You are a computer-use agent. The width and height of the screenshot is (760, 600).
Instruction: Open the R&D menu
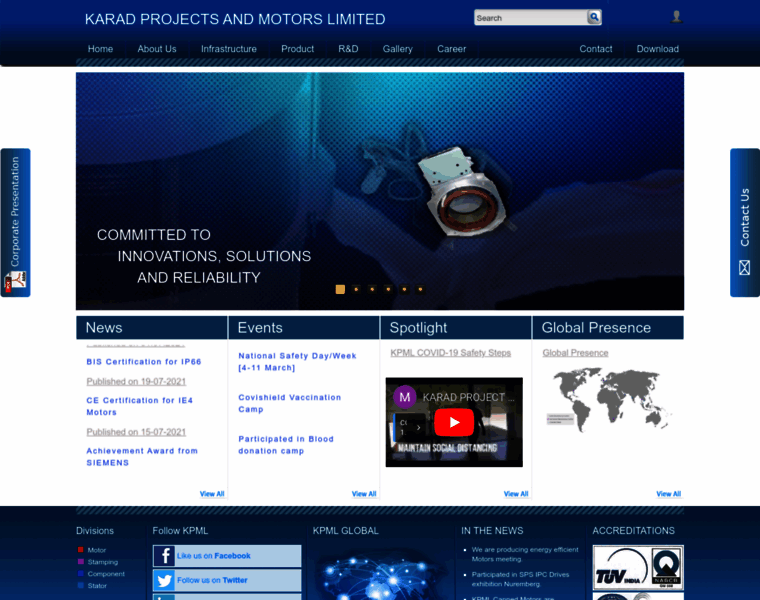pyautogui.click(x=348, y=49)
